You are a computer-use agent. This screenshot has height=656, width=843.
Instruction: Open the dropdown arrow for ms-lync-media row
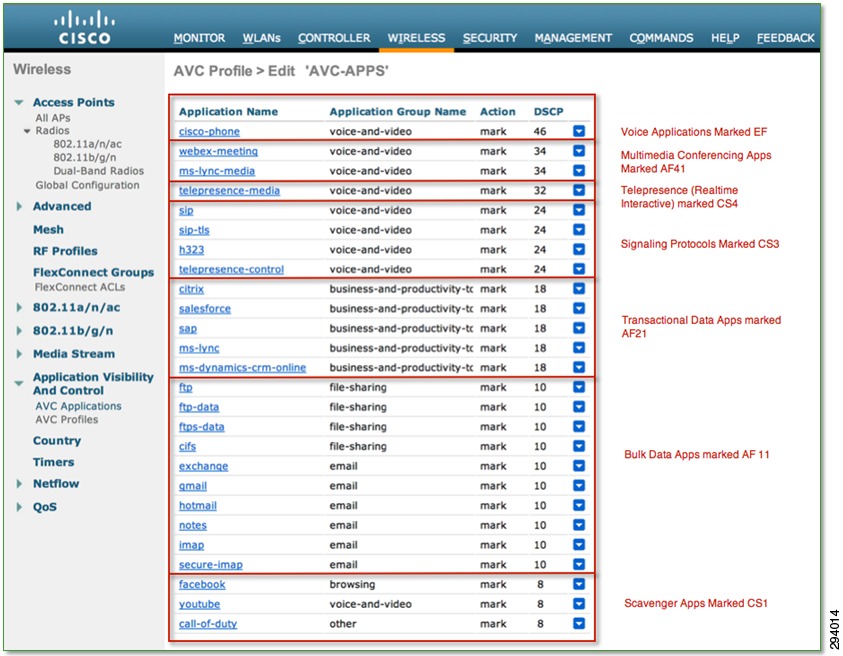tap(579, 170)
